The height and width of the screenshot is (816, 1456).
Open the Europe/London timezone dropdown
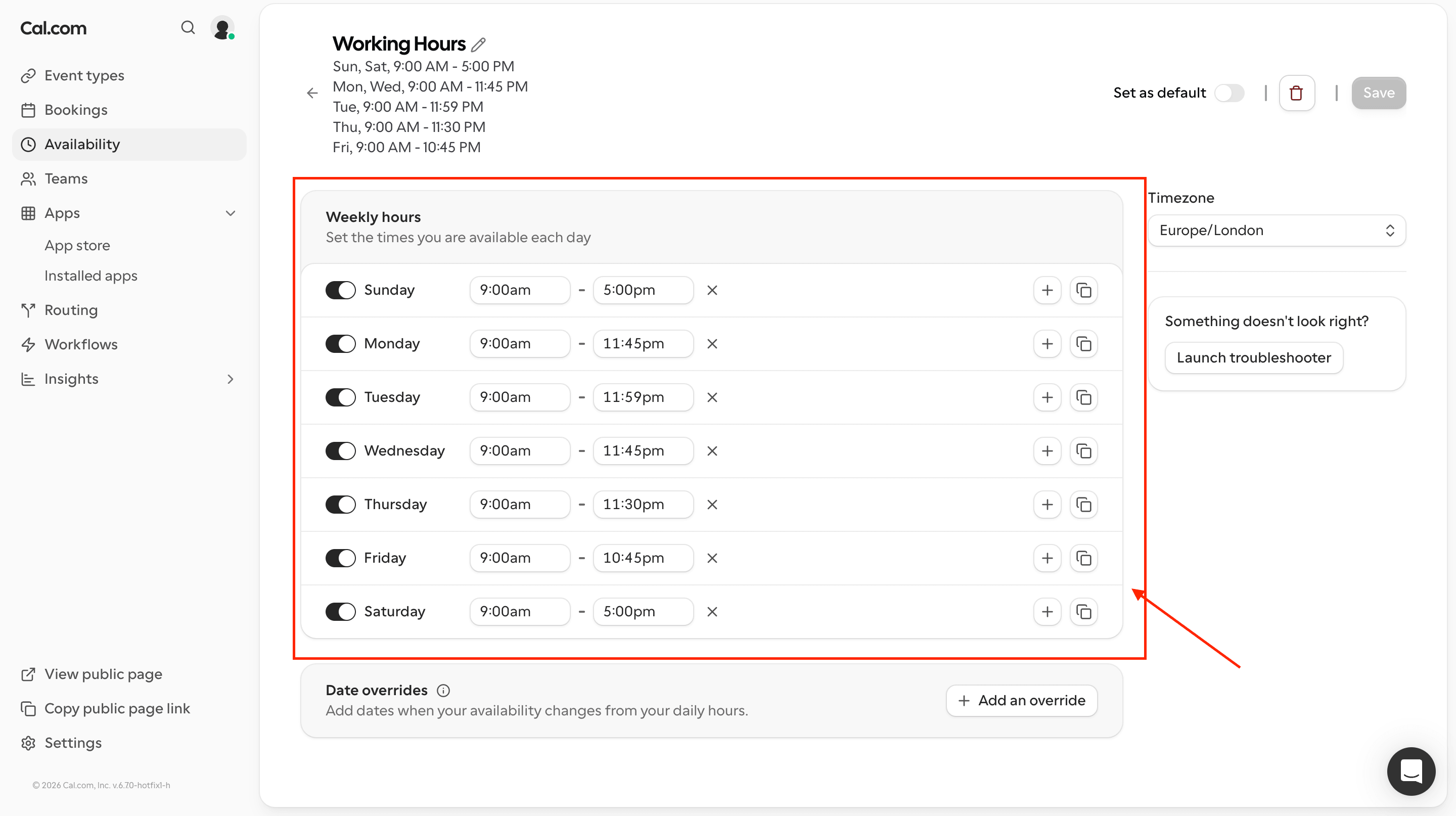click(x=1276, y=231)
